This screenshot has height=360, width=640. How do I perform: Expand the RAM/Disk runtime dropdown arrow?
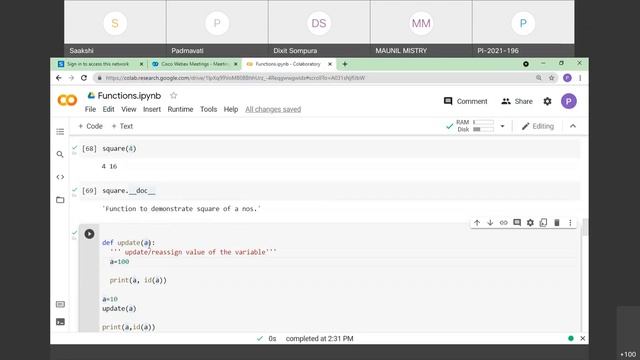pos(502,126)
